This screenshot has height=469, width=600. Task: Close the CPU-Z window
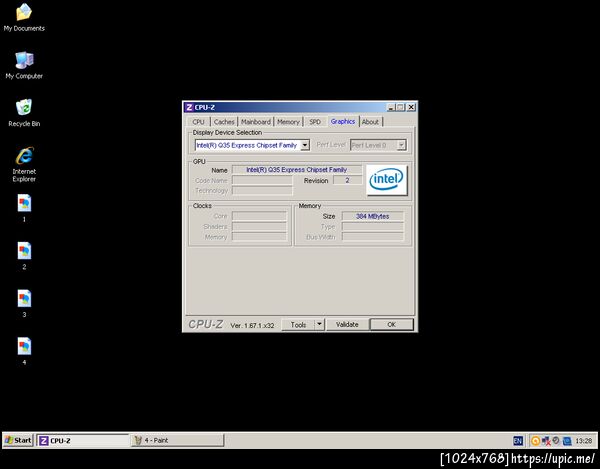[411, 107]
